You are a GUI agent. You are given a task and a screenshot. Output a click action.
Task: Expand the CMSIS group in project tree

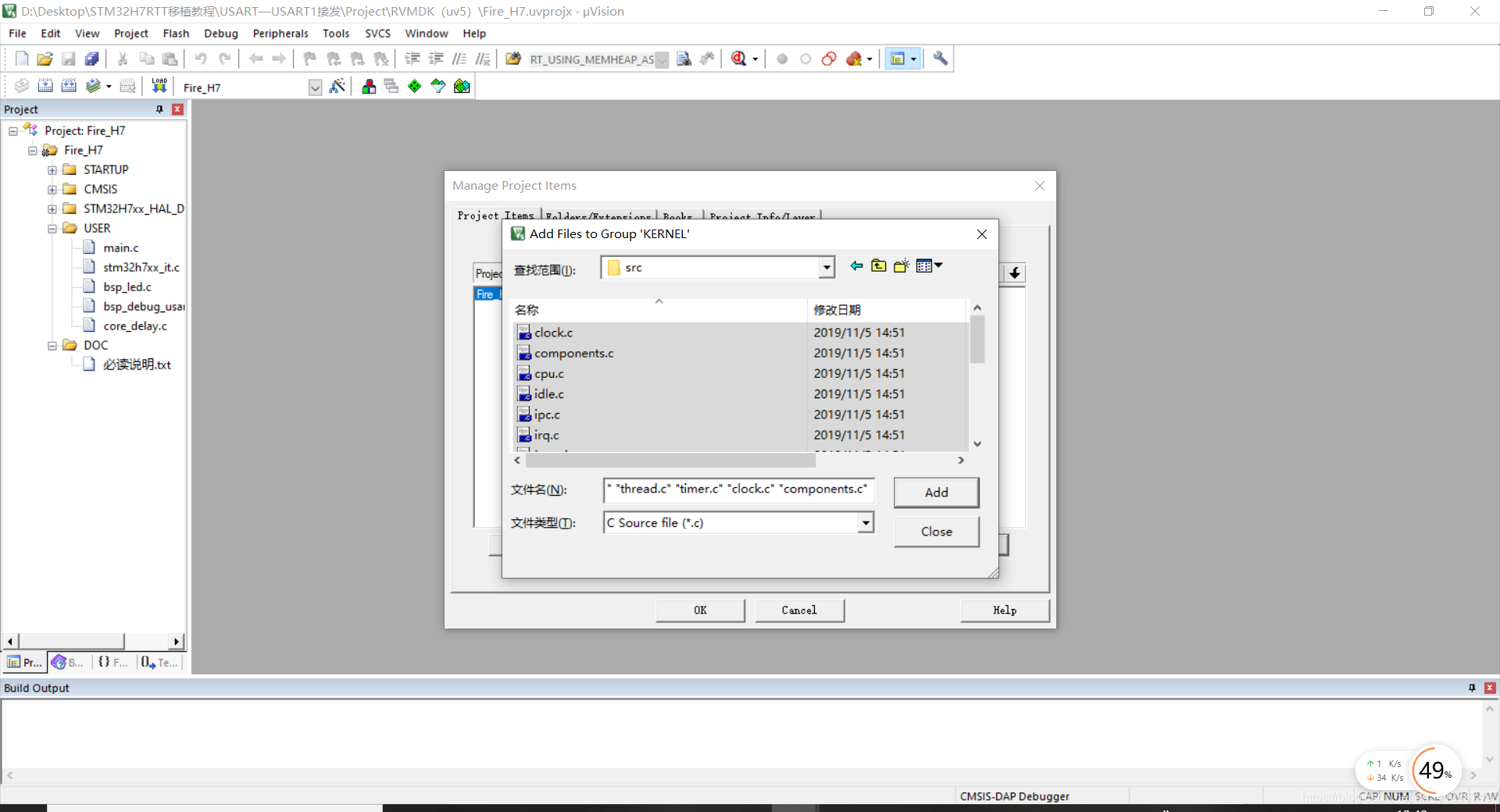tap(52, 189)
